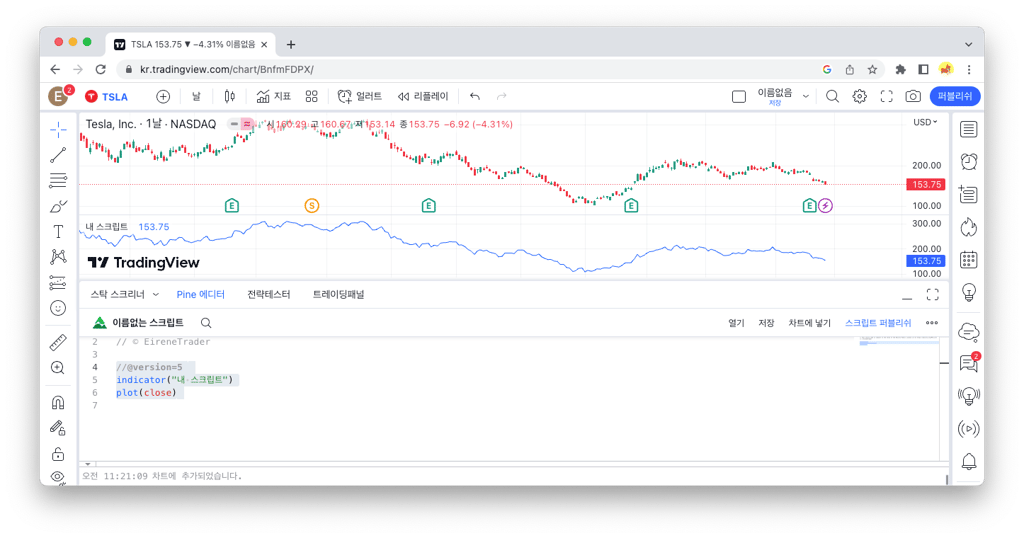Screen dimensions: 1024x538
Task: Open the notifications bell panel
Action: pos(968,462)
